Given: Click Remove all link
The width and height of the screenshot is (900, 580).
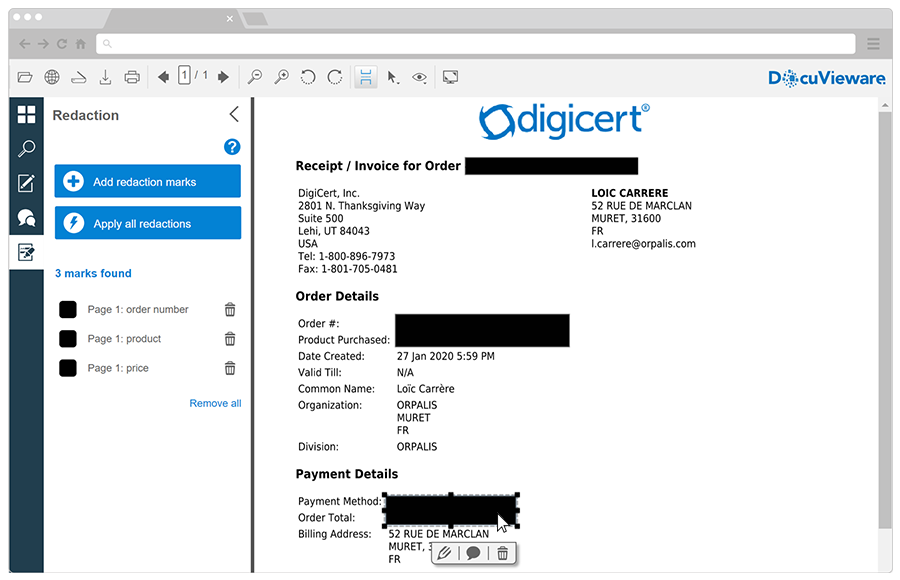Looking at the screenshot, I should (x=215, y=403).
